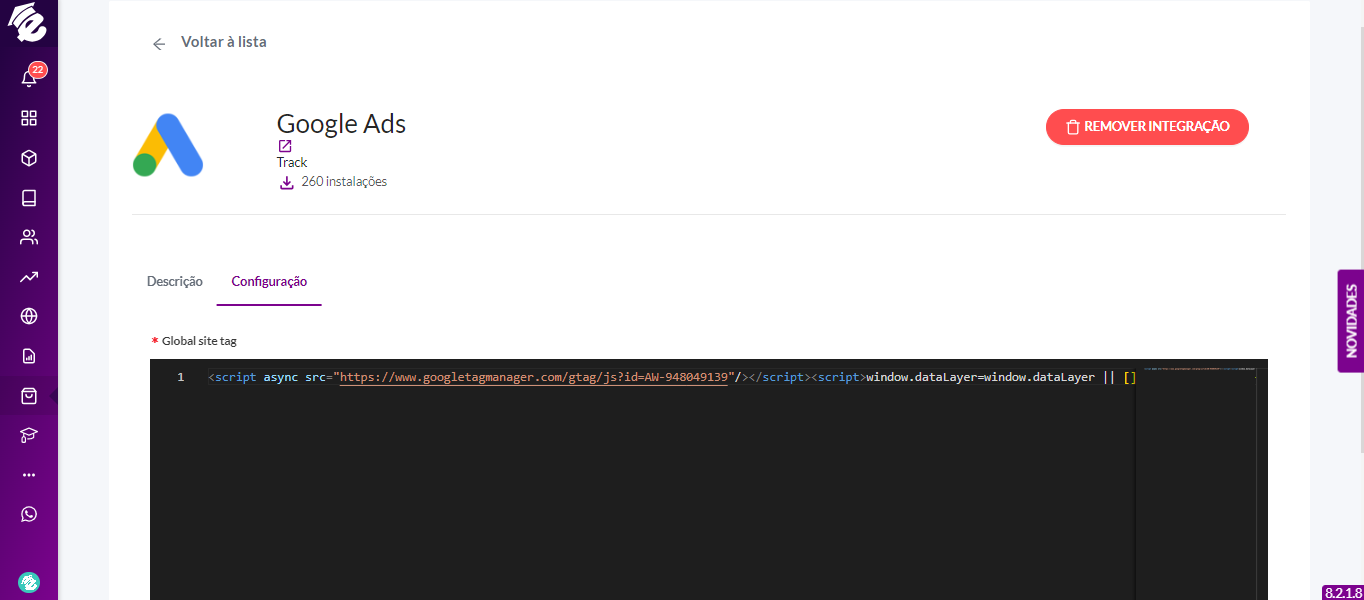Open the globe icon in sidebar
1364x600 pixels.
[x=29, y=316]
